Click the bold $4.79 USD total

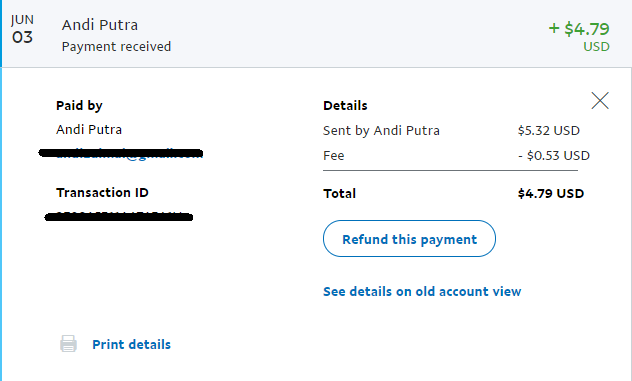coord(551,194)
